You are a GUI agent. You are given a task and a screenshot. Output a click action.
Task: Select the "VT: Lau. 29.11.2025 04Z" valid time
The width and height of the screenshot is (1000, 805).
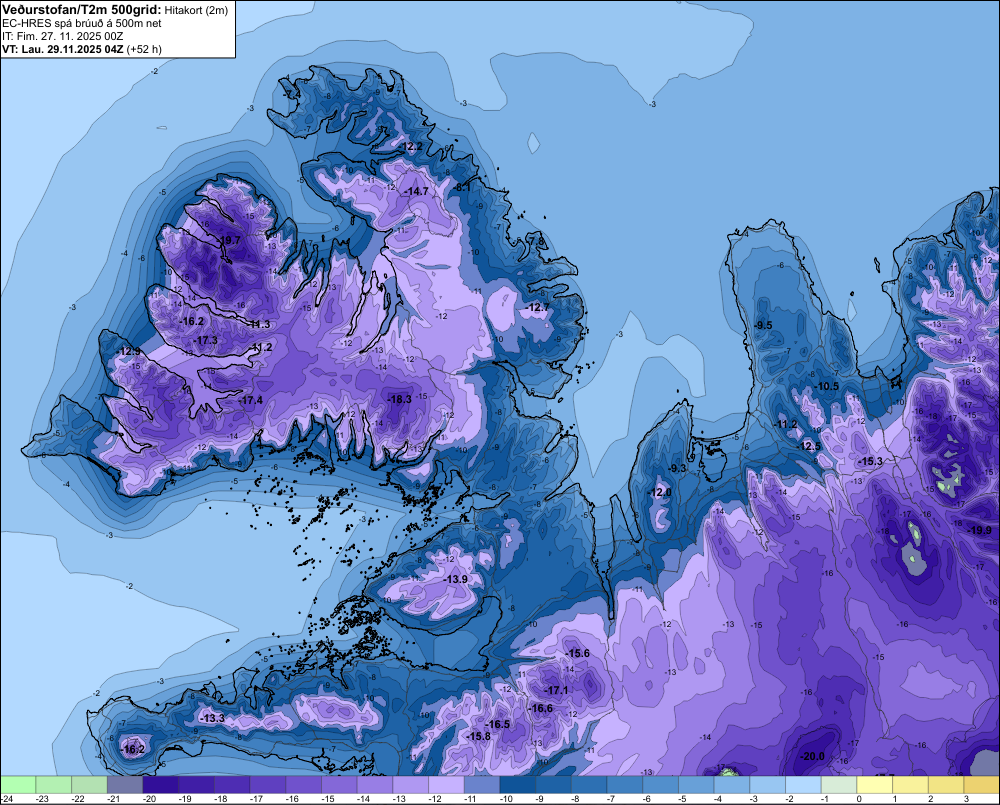click(x=63, y=49)
